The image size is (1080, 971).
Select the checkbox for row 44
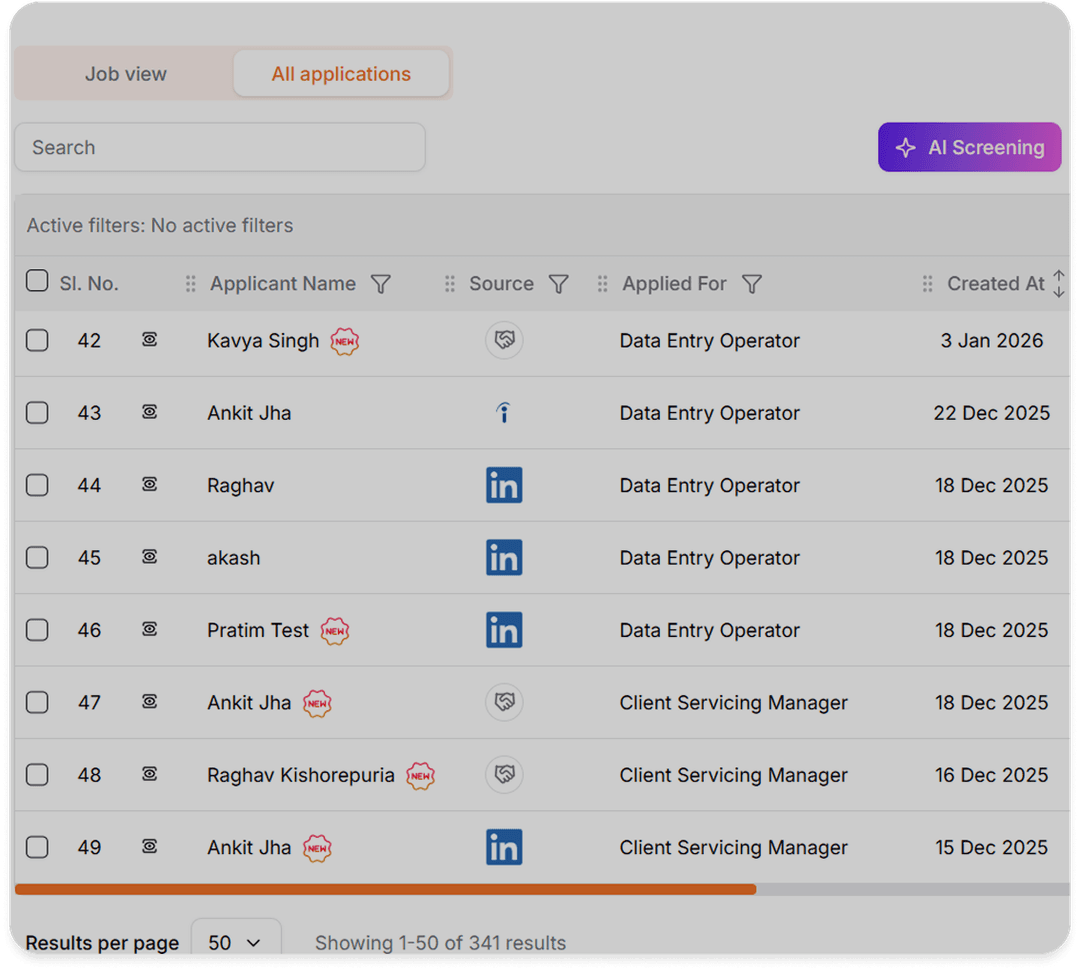37,485
